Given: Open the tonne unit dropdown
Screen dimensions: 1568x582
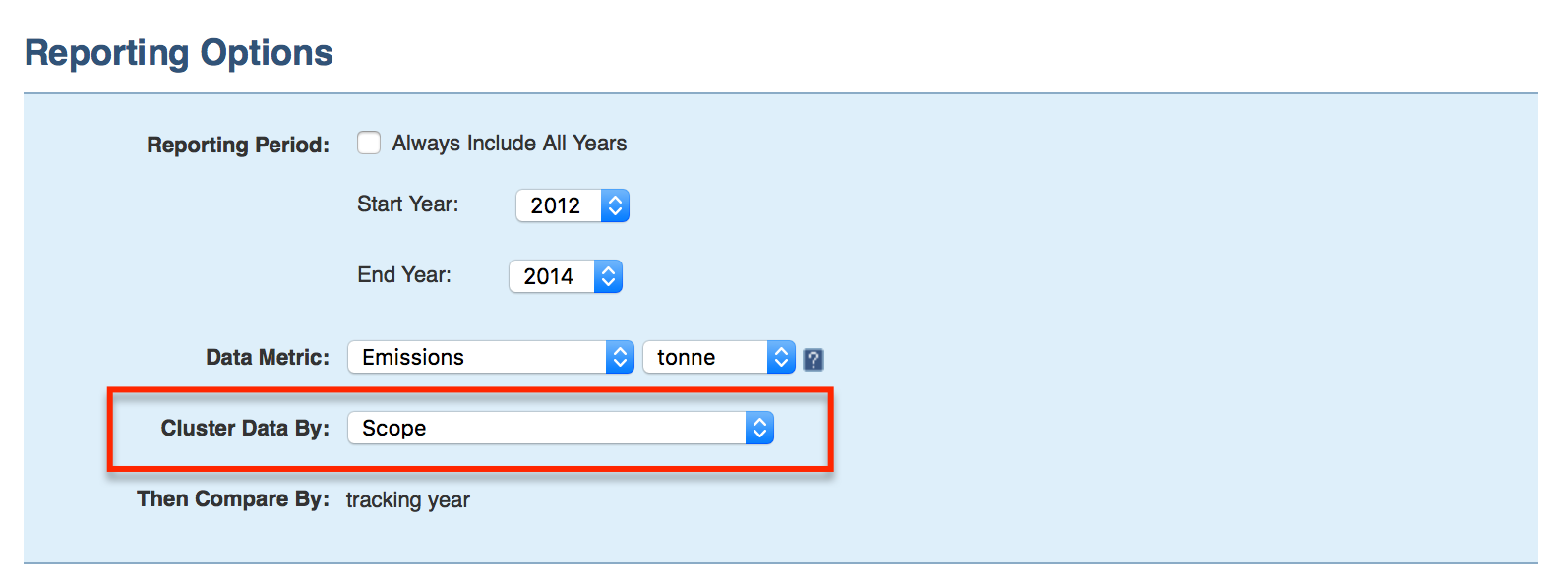Looking at the screenshot, I should 705,357.
